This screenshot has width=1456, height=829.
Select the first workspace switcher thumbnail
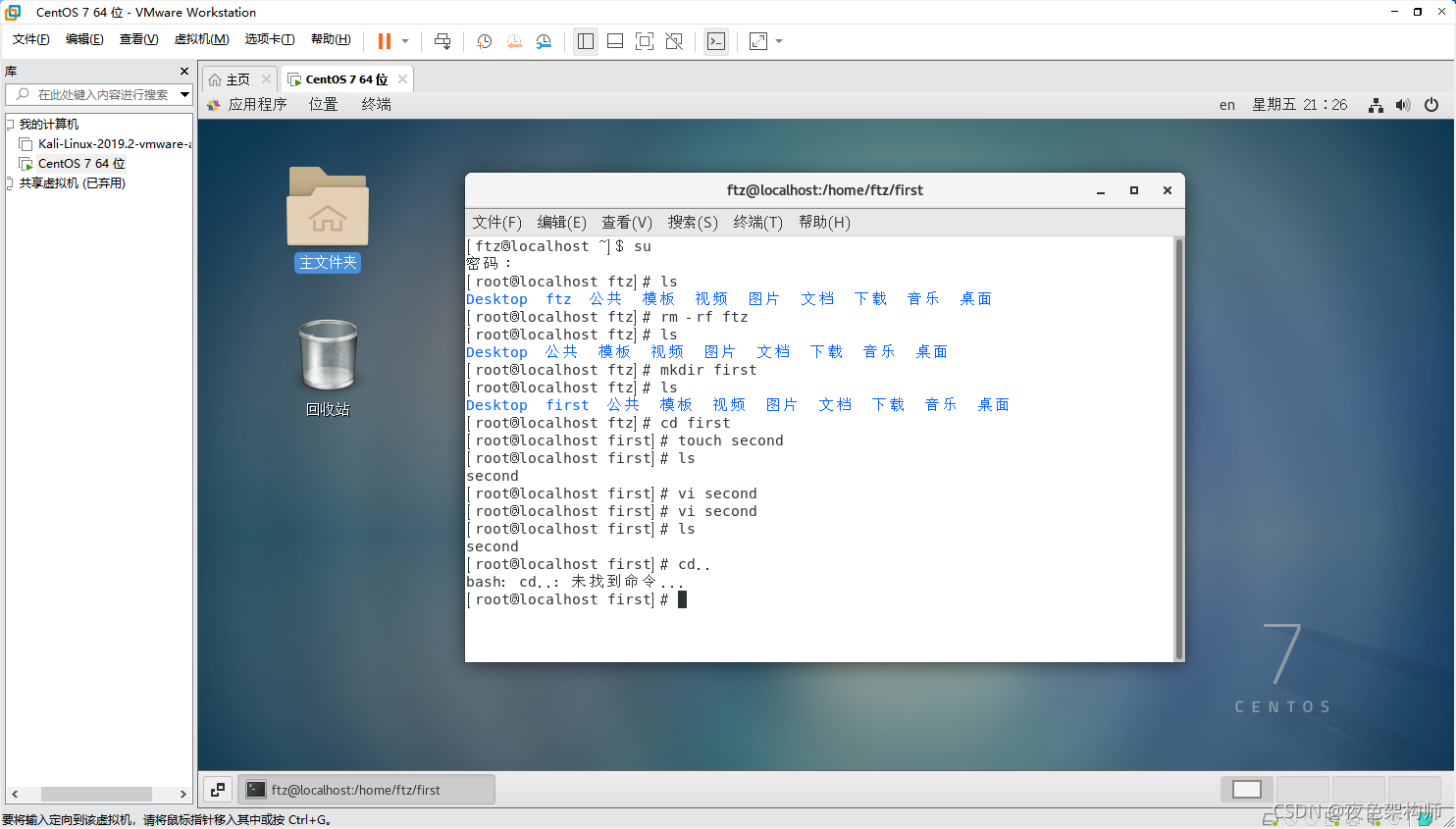coord(1247,789)
